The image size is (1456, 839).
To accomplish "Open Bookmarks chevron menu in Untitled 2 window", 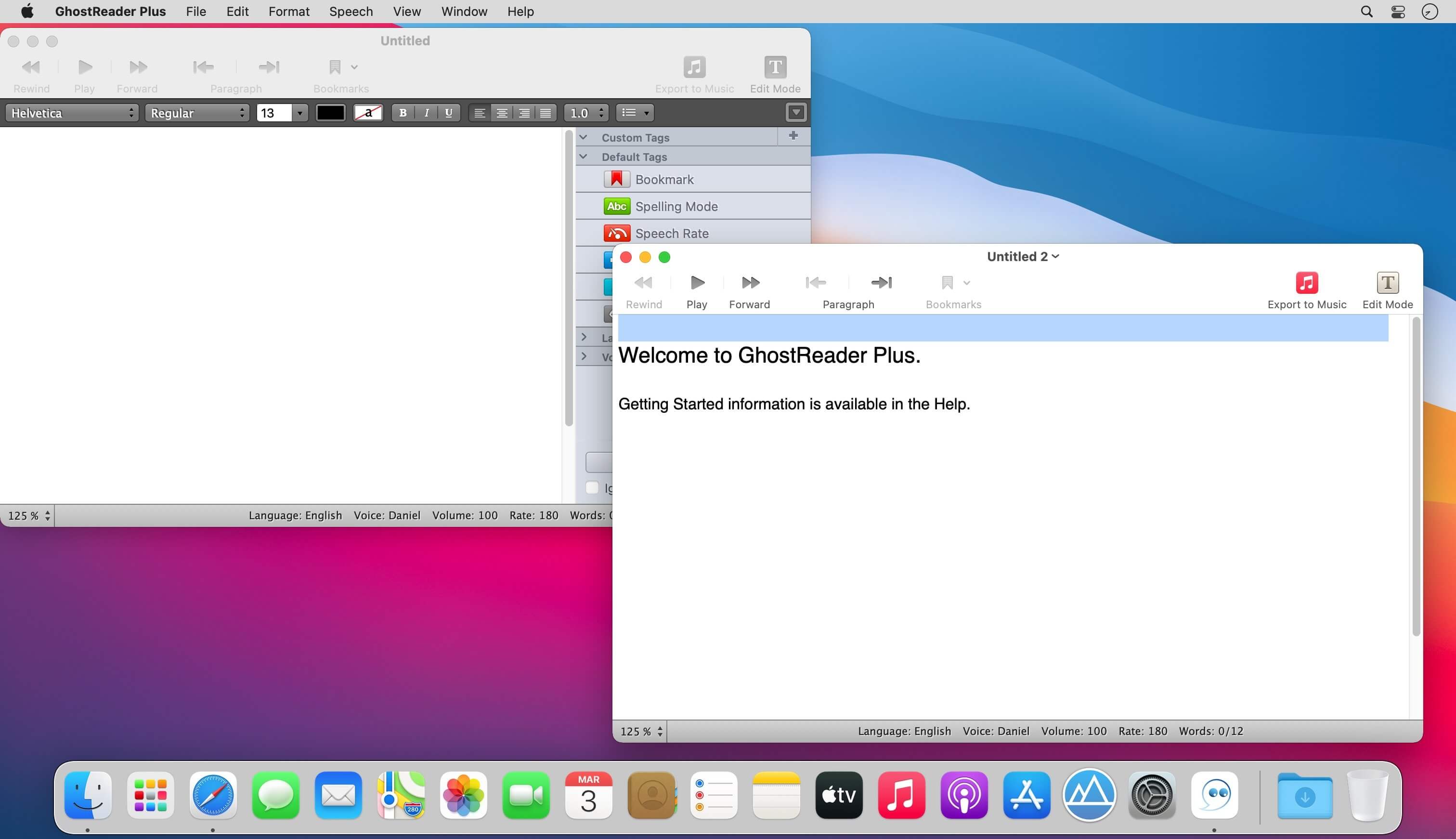I will click(967, 283).
